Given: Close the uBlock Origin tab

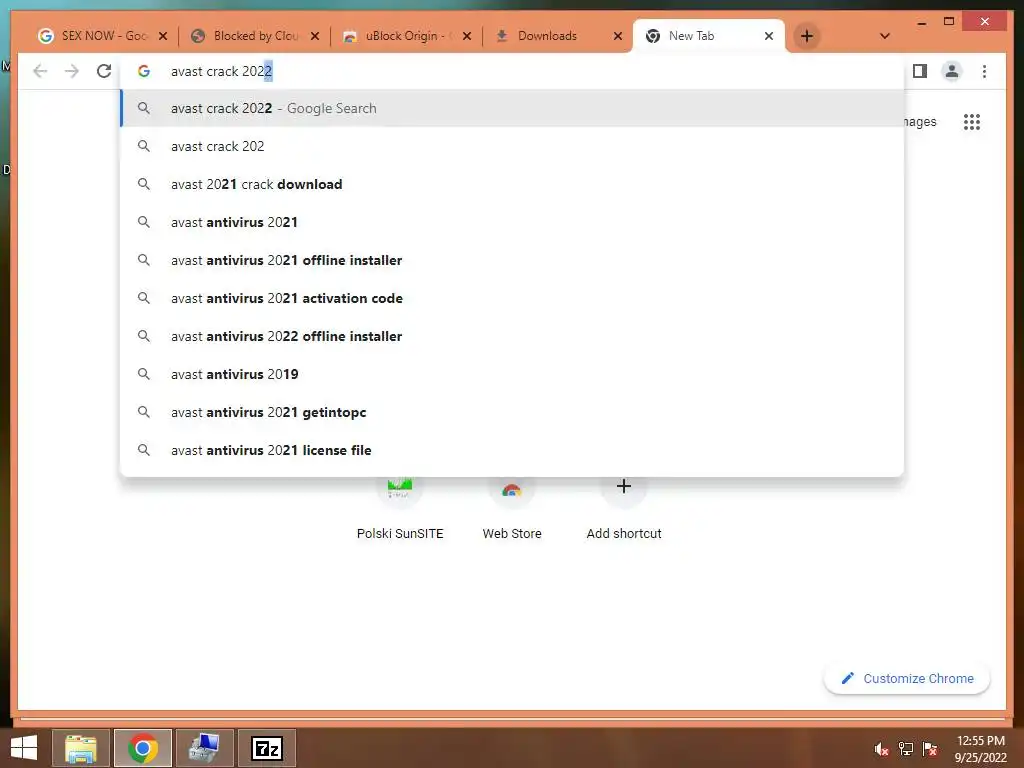Looking at the screenshot, I should coord(467,37).
